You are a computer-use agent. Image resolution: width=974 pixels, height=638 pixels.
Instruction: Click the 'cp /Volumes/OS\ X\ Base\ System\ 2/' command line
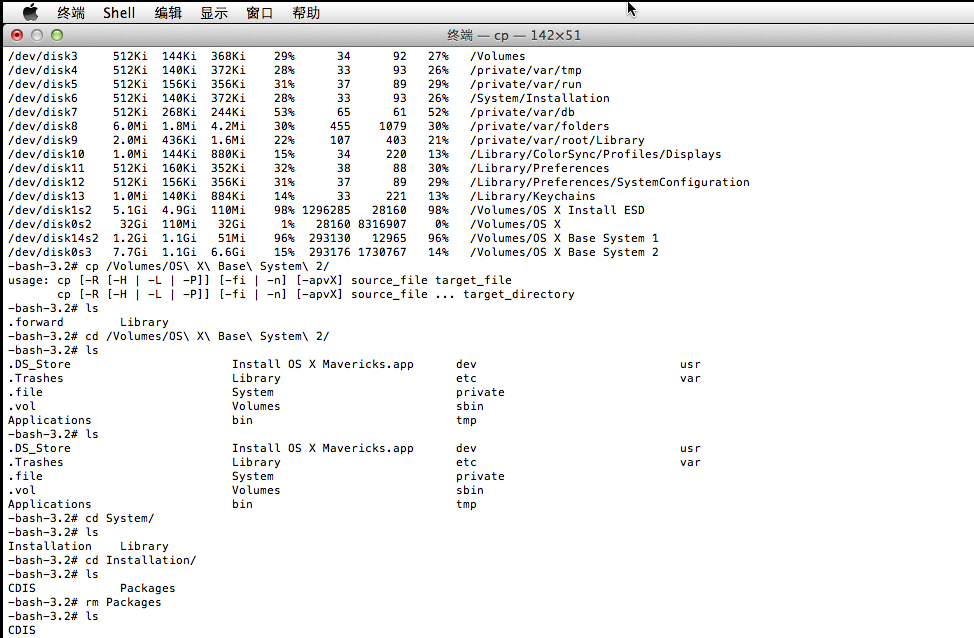[x=207, y=266]
